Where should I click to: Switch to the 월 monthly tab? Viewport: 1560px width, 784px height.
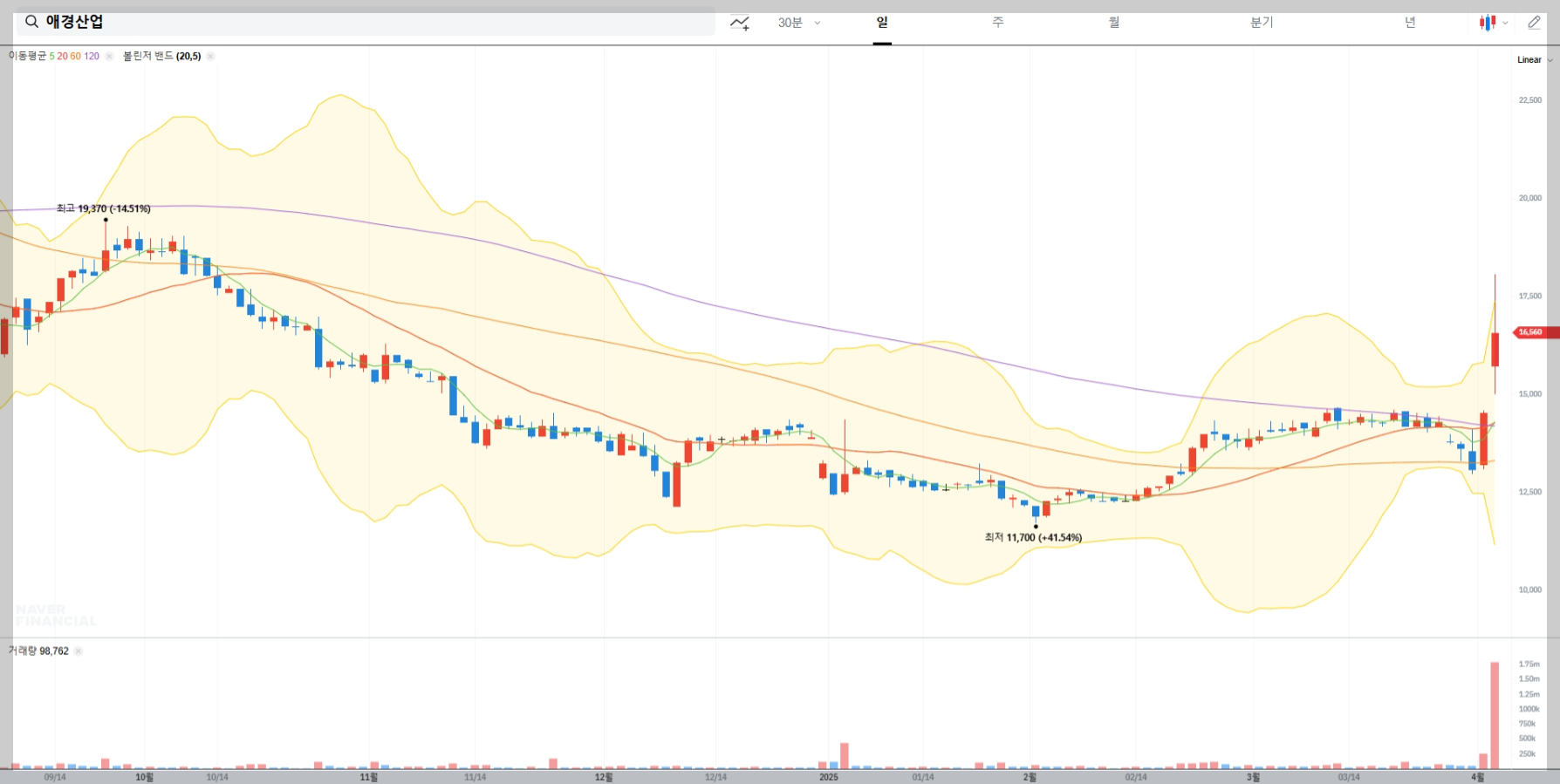(1114, 22)
